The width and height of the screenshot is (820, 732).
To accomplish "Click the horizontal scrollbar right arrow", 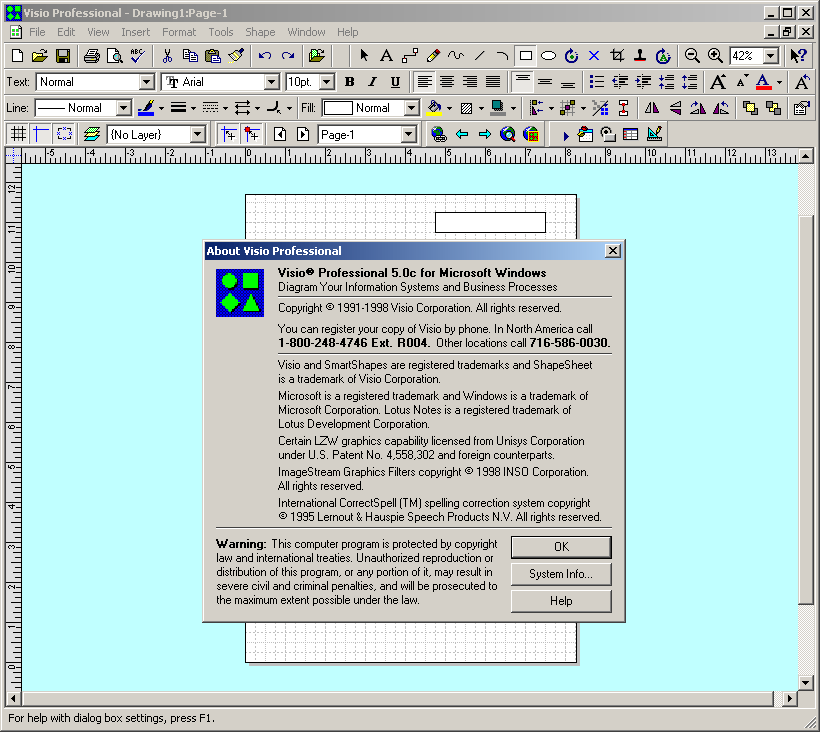I will pos(790,699).
